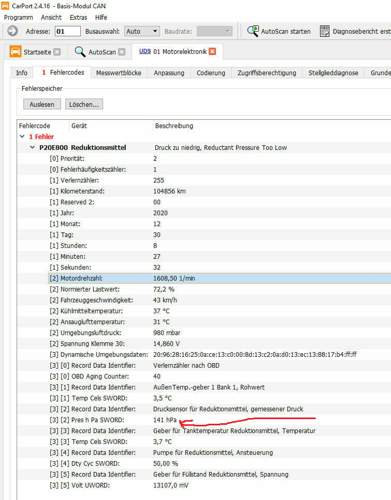The height and width of the screenshot is (500, 391).
Task: Click the Gerät column header
Action: pos(79,126)
